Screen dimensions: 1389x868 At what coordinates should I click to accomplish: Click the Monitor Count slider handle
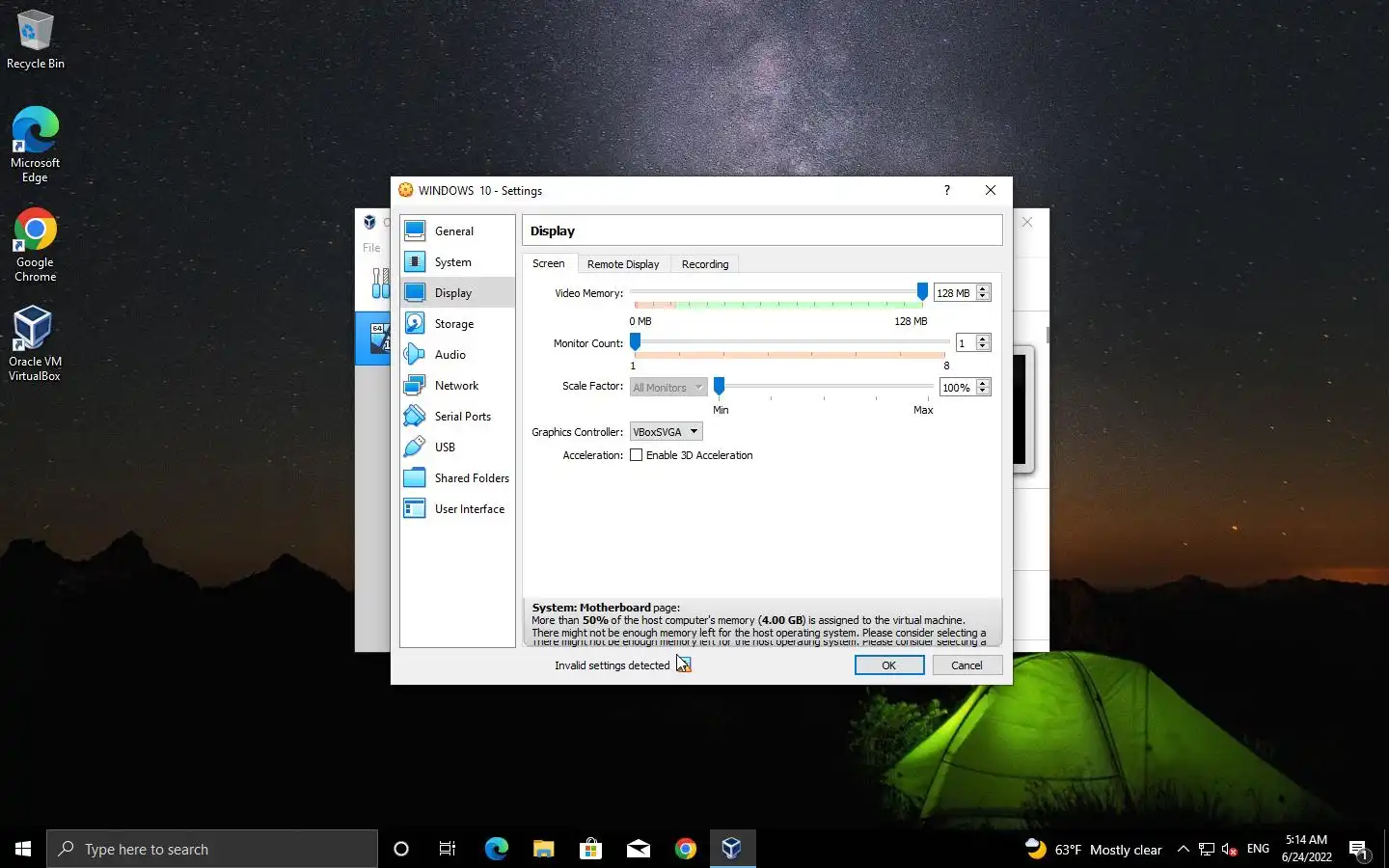point(635,341)
